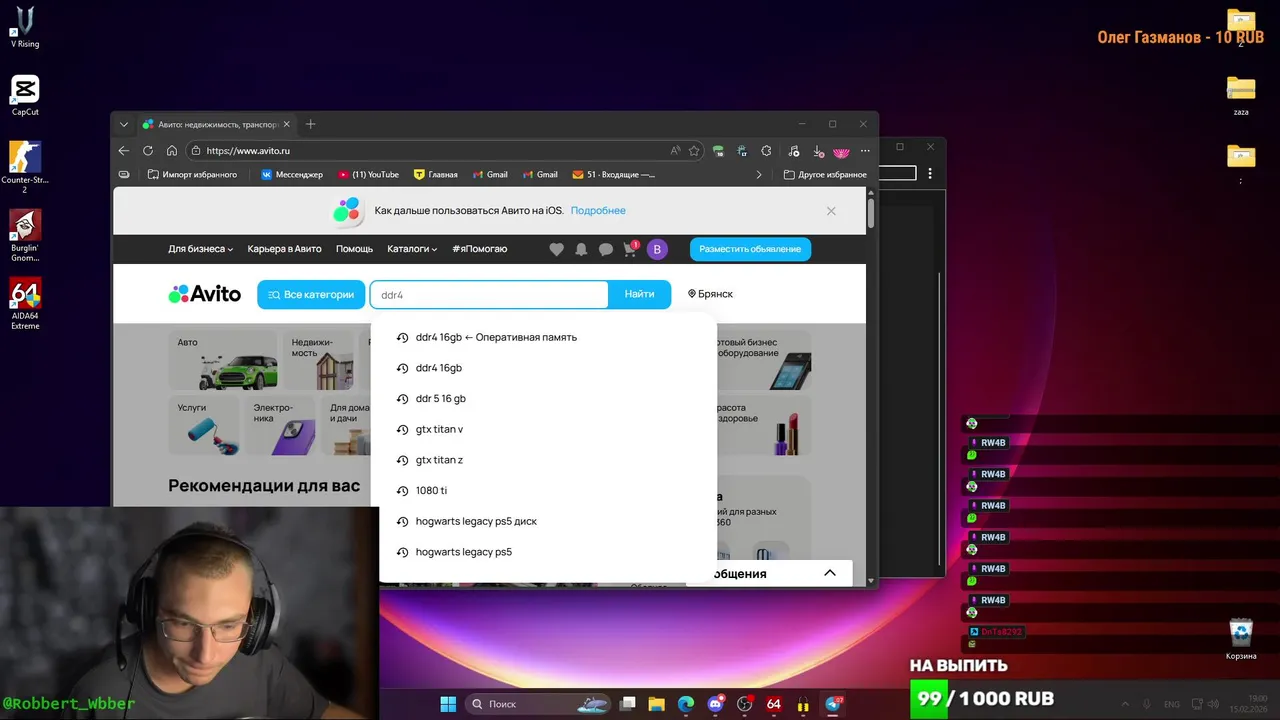Open the CapCut desktop icon
Viewport: 1280px width, 720px height.
tap(25, 95)
